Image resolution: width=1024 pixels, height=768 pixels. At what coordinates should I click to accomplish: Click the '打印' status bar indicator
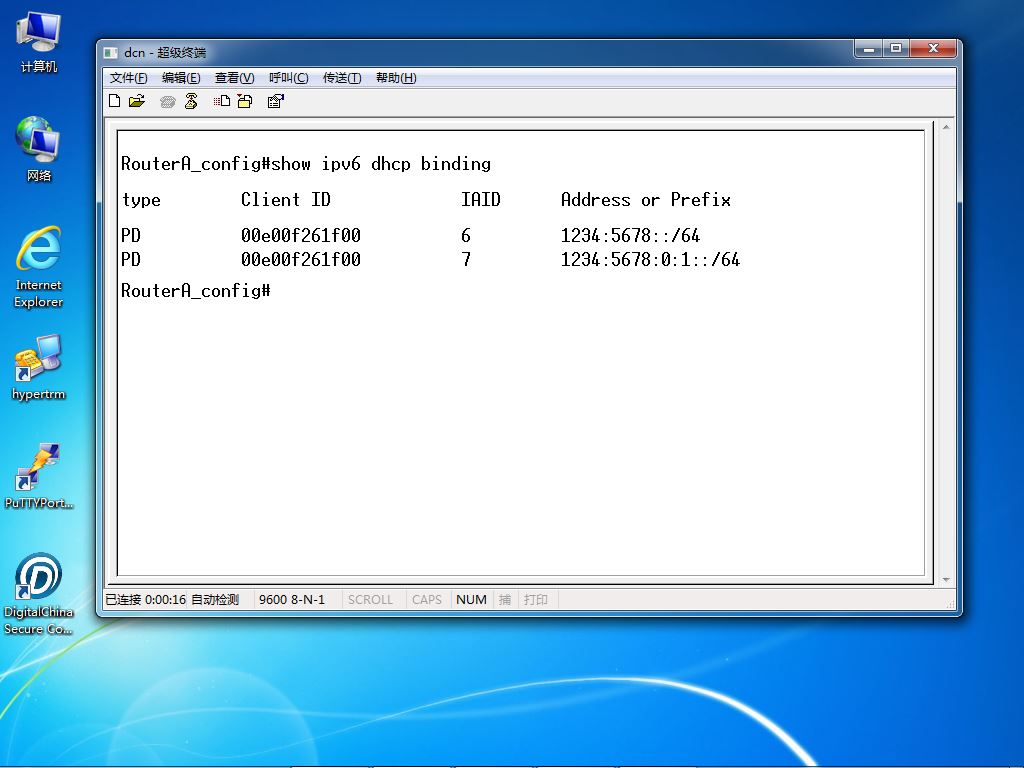[x=536, y=600]
